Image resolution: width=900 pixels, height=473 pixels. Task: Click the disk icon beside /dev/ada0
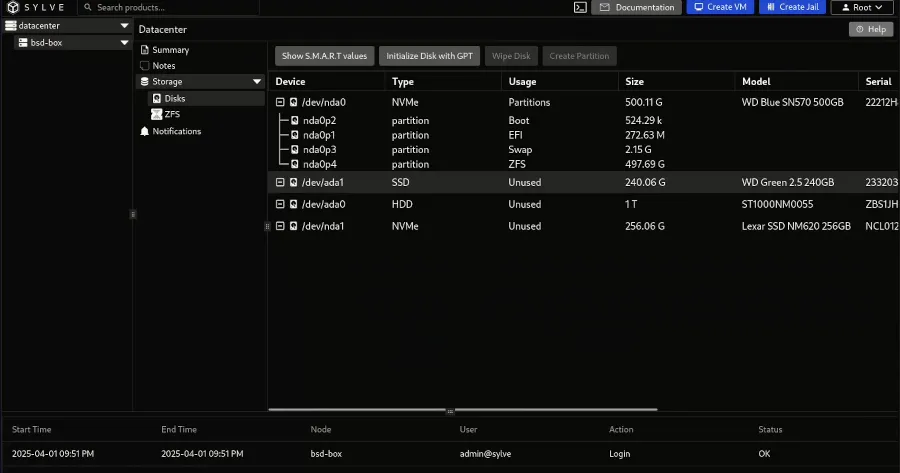click(293, 204)
